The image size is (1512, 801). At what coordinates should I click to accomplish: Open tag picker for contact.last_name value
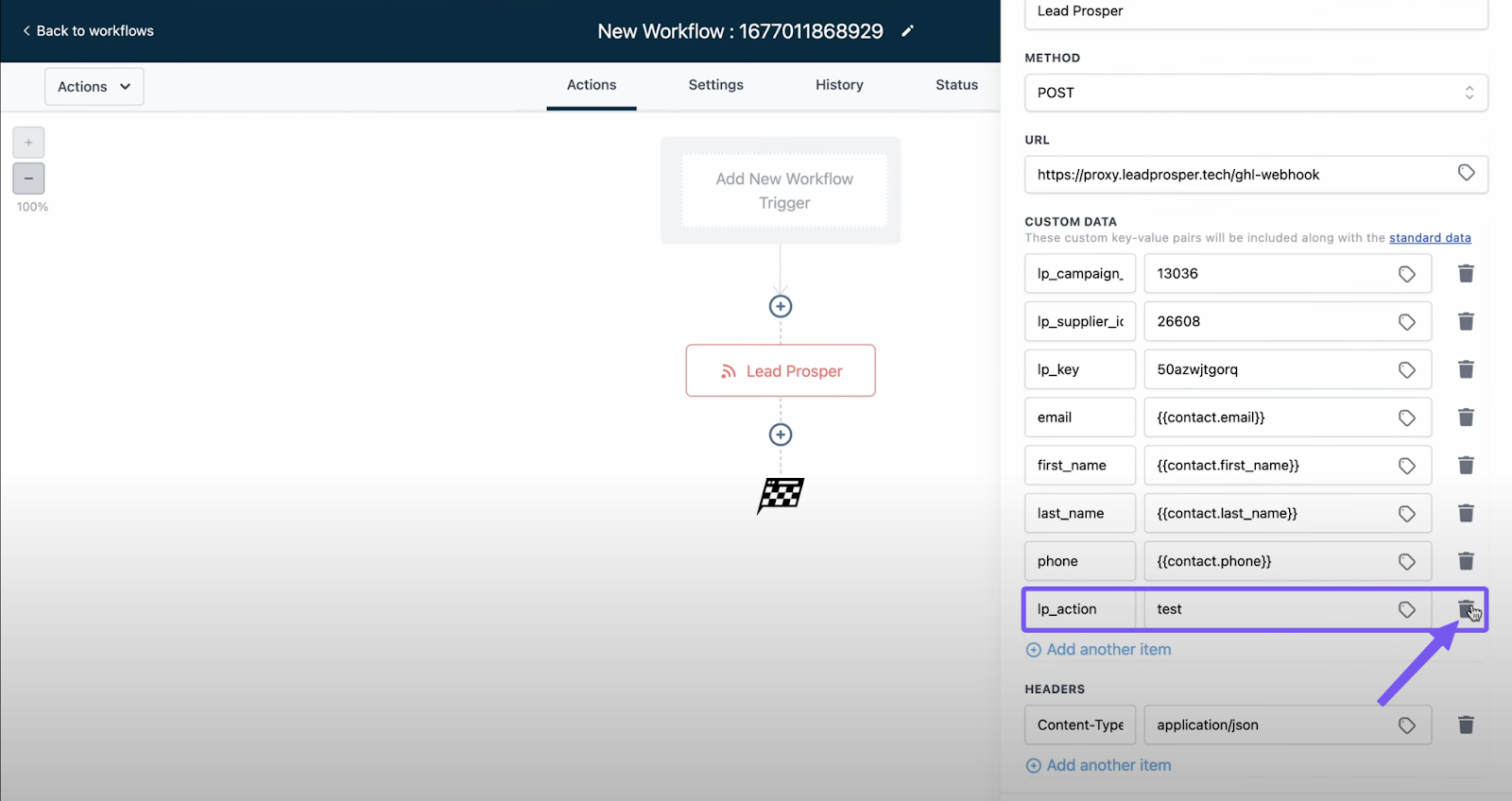point(1407,514)
